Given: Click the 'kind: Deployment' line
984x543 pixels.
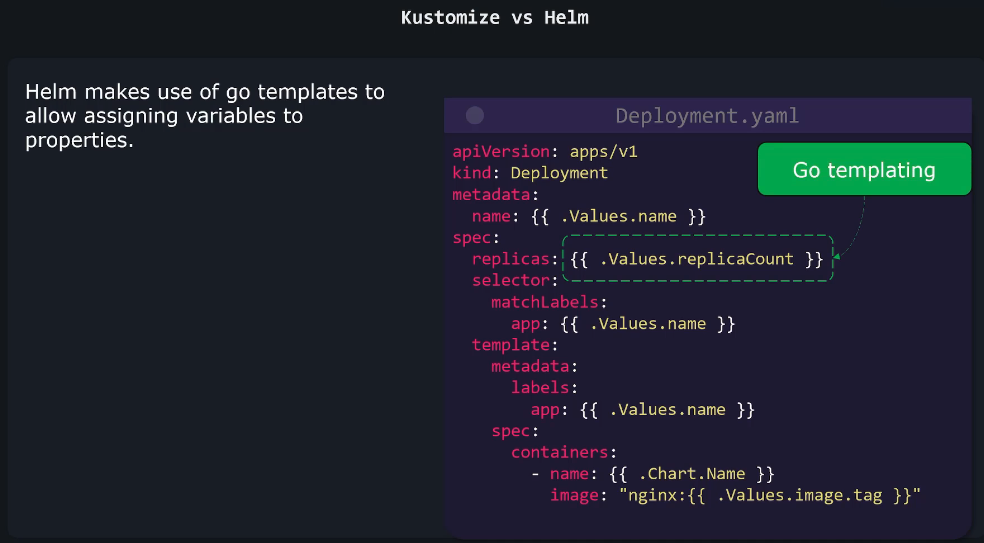Looking at the screenshot, I should pos(530,173).
